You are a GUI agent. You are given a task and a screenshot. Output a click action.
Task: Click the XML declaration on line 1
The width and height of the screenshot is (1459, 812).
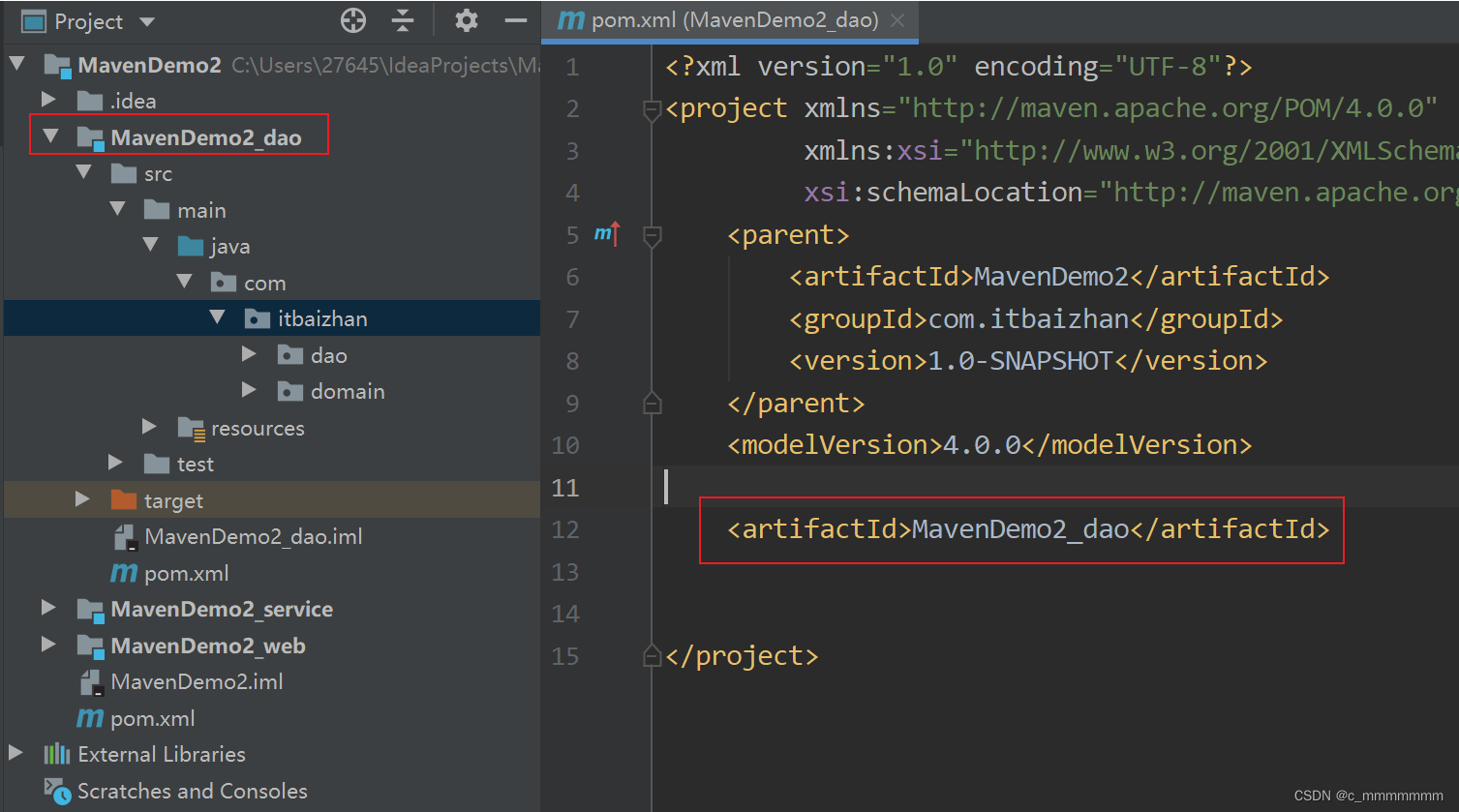(958, 67)
